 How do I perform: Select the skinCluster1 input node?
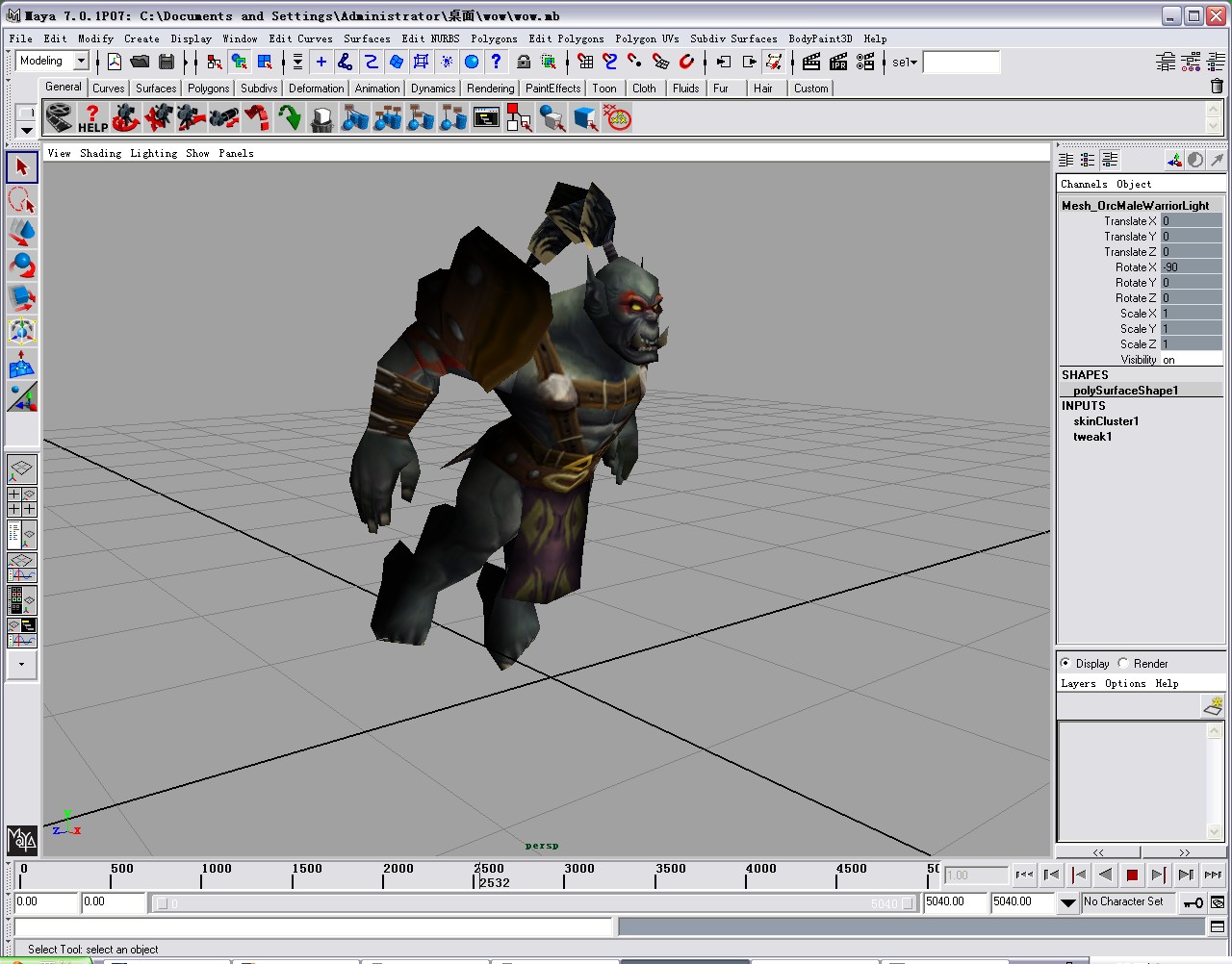point(1106,421)
